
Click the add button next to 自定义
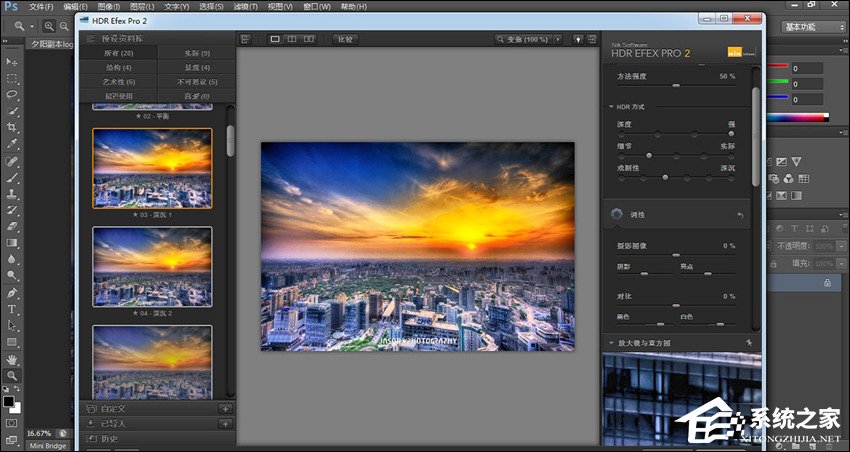(x=224, y=409)
